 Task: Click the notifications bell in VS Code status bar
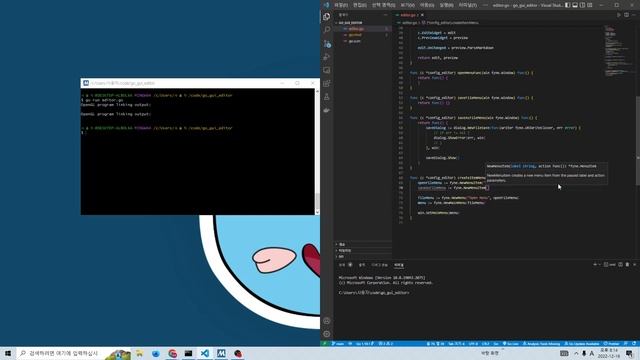(634, 344)
